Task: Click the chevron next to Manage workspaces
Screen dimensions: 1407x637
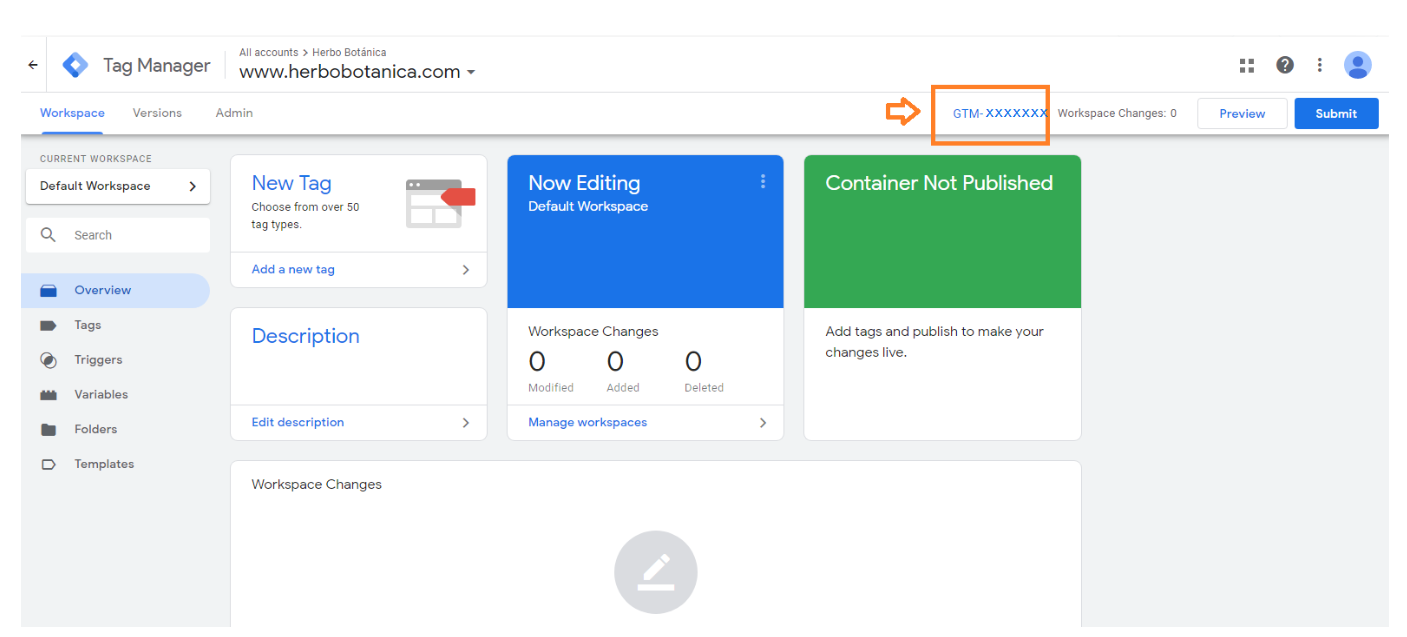Action: click(x=763, y=423)
